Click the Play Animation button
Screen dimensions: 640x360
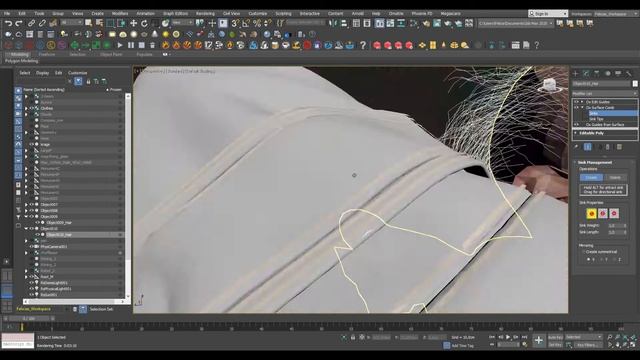point(508,337)
